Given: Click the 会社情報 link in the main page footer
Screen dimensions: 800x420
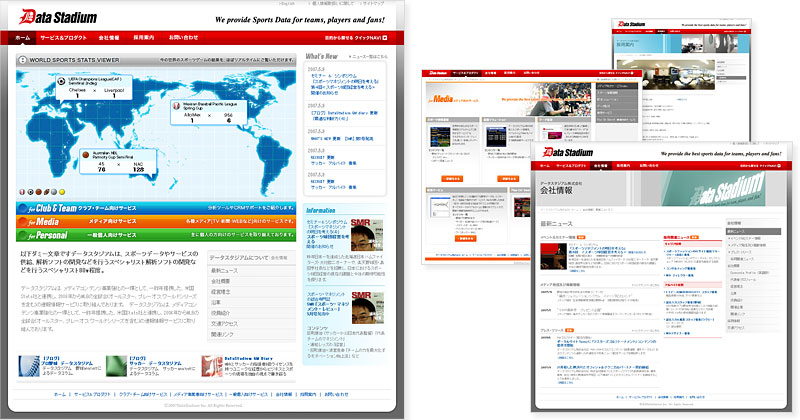Looking at the screenshot, I should [x=284, y=394].
